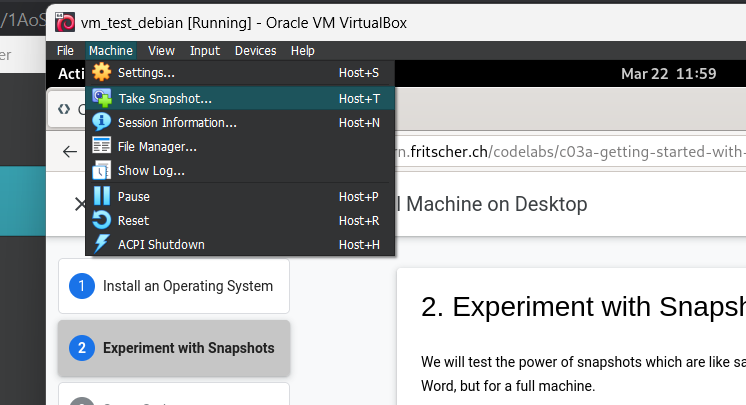Select step 2 Experiment with Snapshots
Screen dimensions: 746x405
174,348
